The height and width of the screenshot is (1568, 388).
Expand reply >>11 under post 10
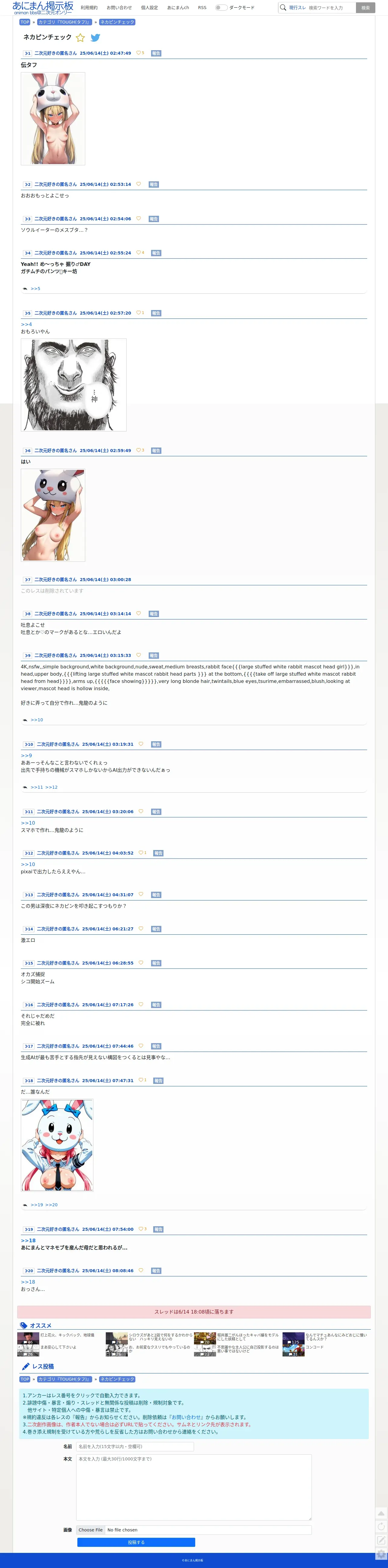[37, 787]
